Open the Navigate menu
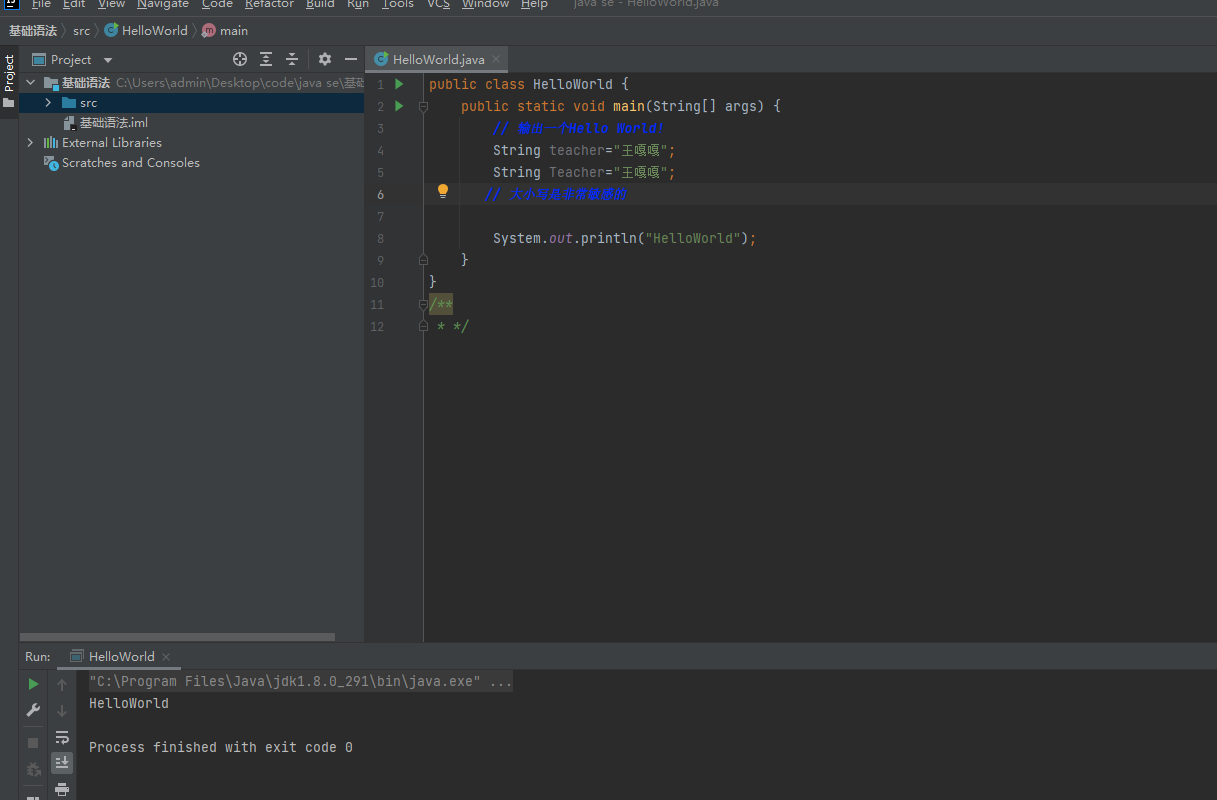 [162, 4]
